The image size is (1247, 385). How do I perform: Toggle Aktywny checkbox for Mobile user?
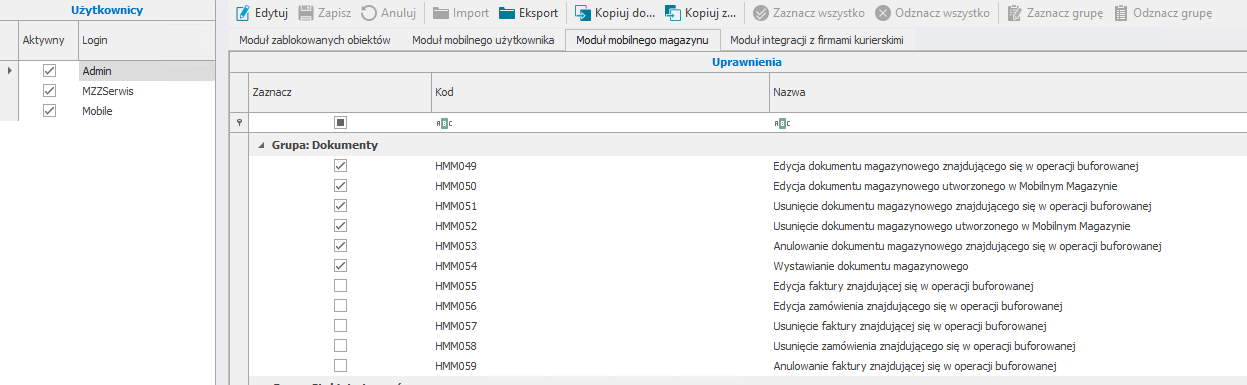(49, 111)
